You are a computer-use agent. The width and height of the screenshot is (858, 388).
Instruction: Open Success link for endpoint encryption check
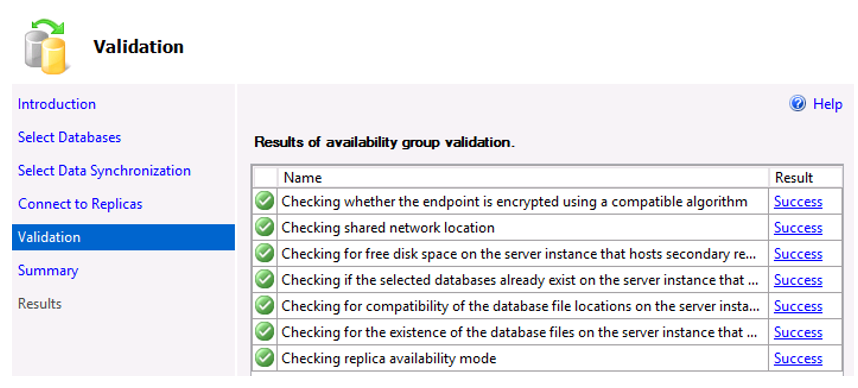point(798,202)
